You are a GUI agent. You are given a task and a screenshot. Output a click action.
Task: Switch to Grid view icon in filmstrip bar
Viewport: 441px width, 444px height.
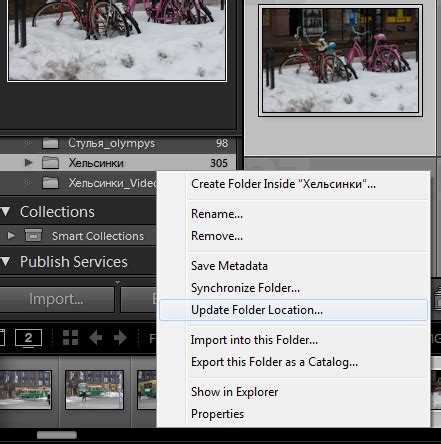tap(71, 338)
